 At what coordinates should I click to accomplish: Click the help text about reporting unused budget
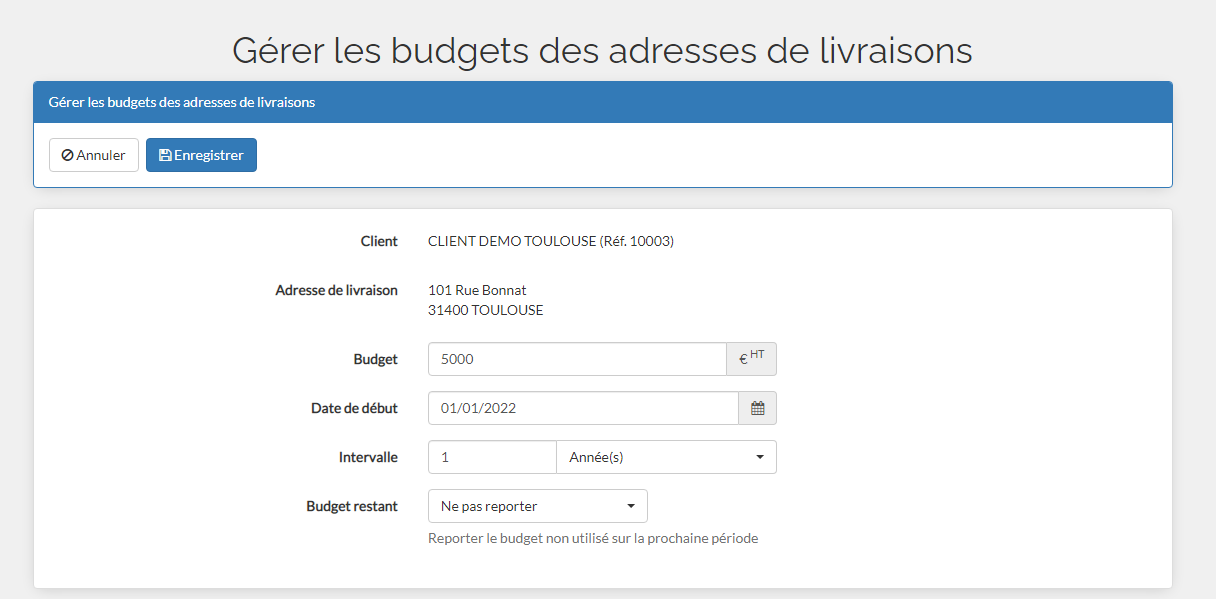click(x=593, y=538)
